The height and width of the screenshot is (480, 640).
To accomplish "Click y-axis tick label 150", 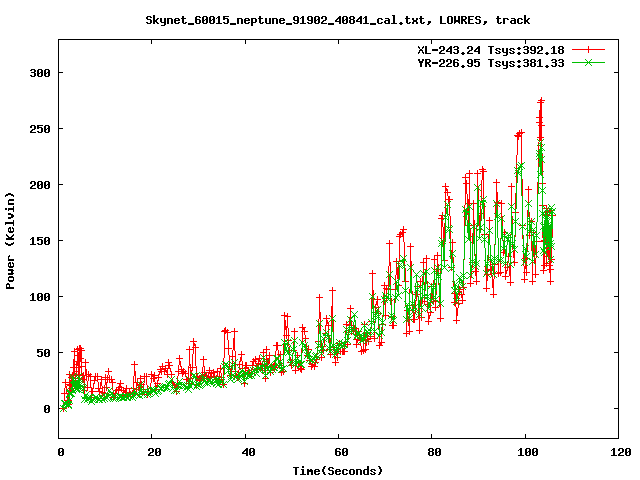I will click(40, 241).
